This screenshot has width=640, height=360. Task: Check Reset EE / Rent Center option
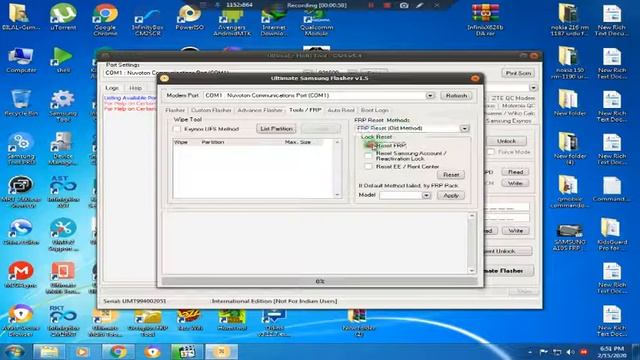point(369,166)
